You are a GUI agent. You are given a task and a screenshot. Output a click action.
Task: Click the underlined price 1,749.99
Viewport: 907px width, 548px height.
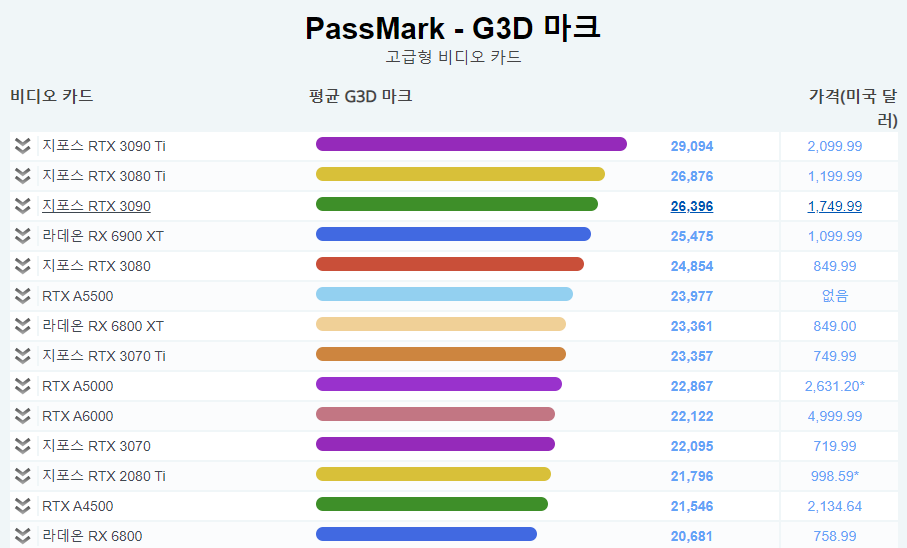coord(835,207)
